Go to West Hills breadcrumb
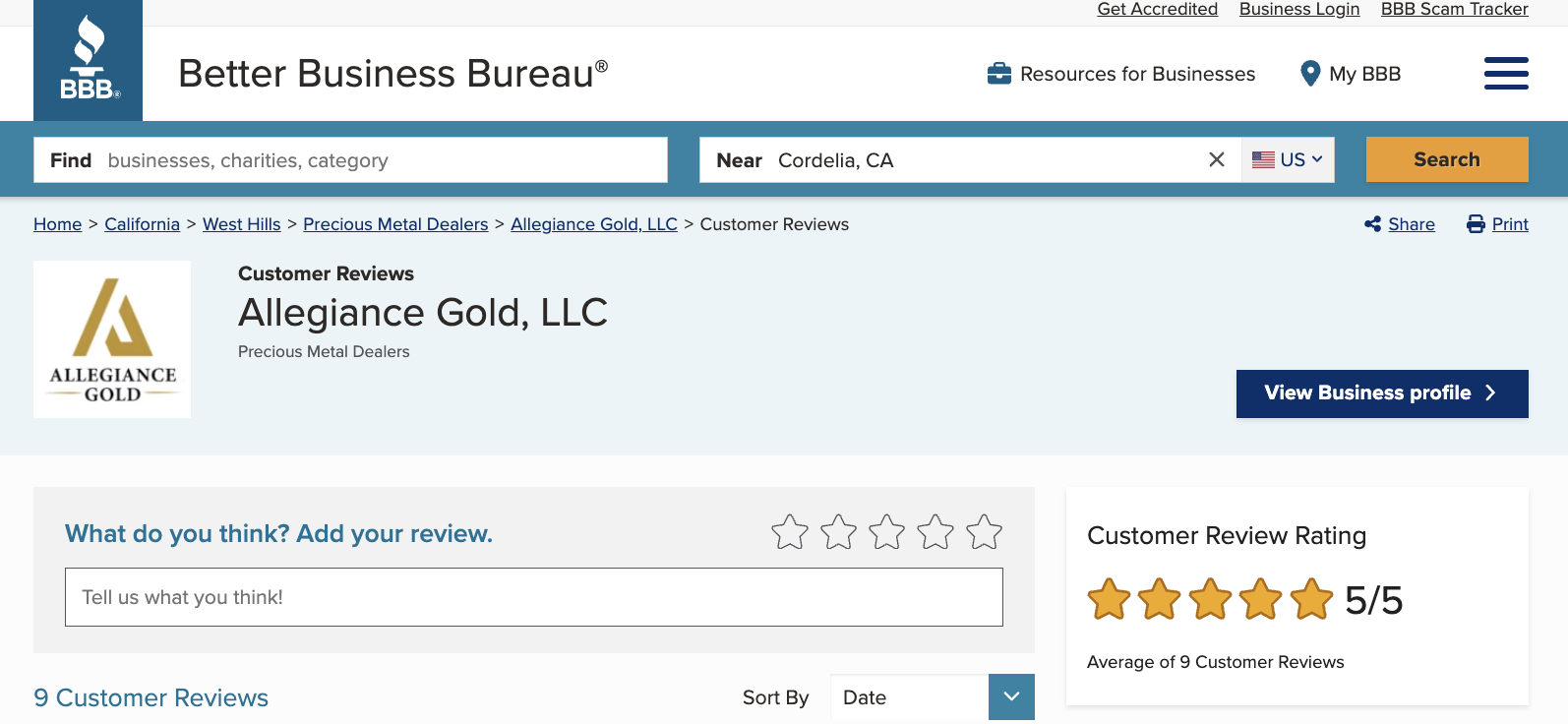 point(242,224)
